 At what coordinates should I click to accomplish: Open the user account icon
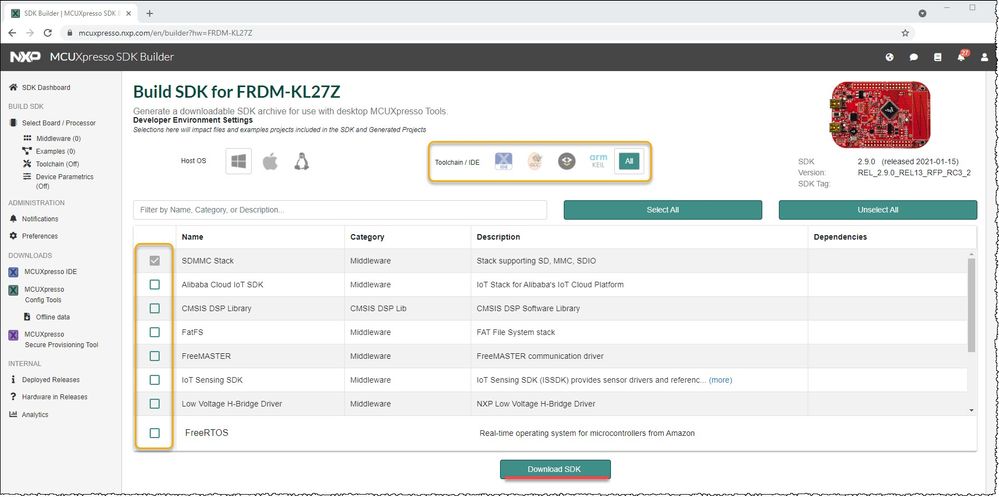tap(985, 57)
